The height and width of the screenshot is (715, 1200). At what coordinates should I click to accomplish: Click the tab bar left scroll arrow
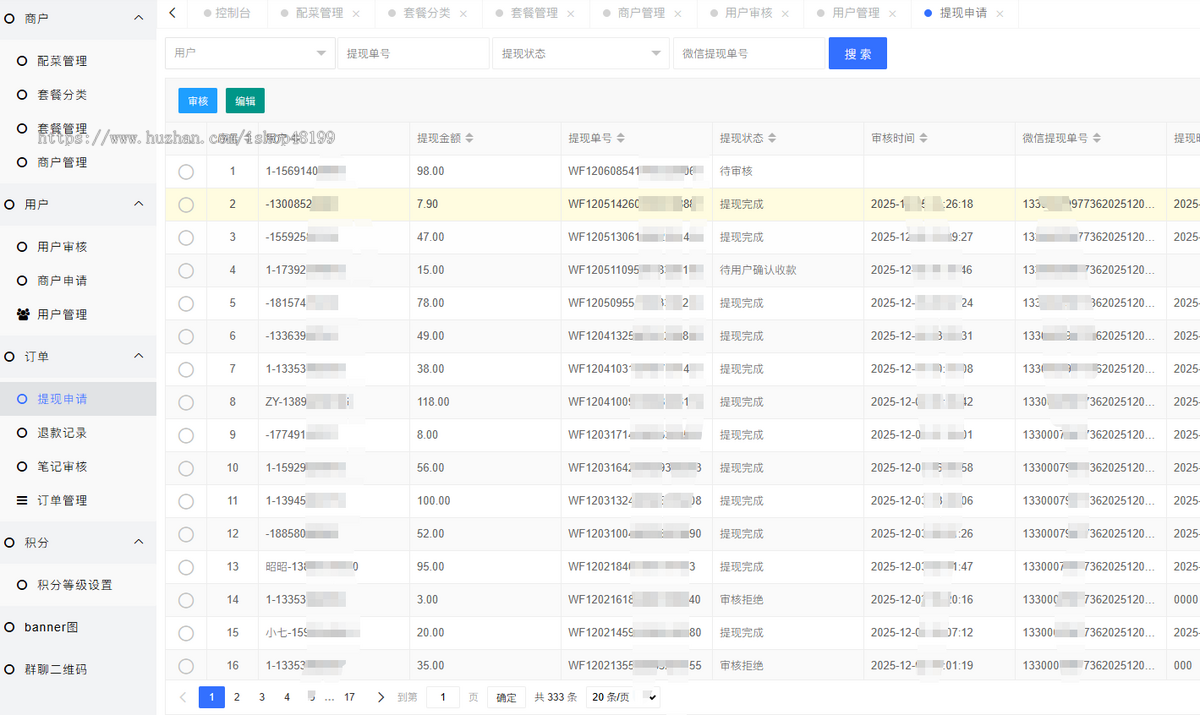click(x=172, y=13)
